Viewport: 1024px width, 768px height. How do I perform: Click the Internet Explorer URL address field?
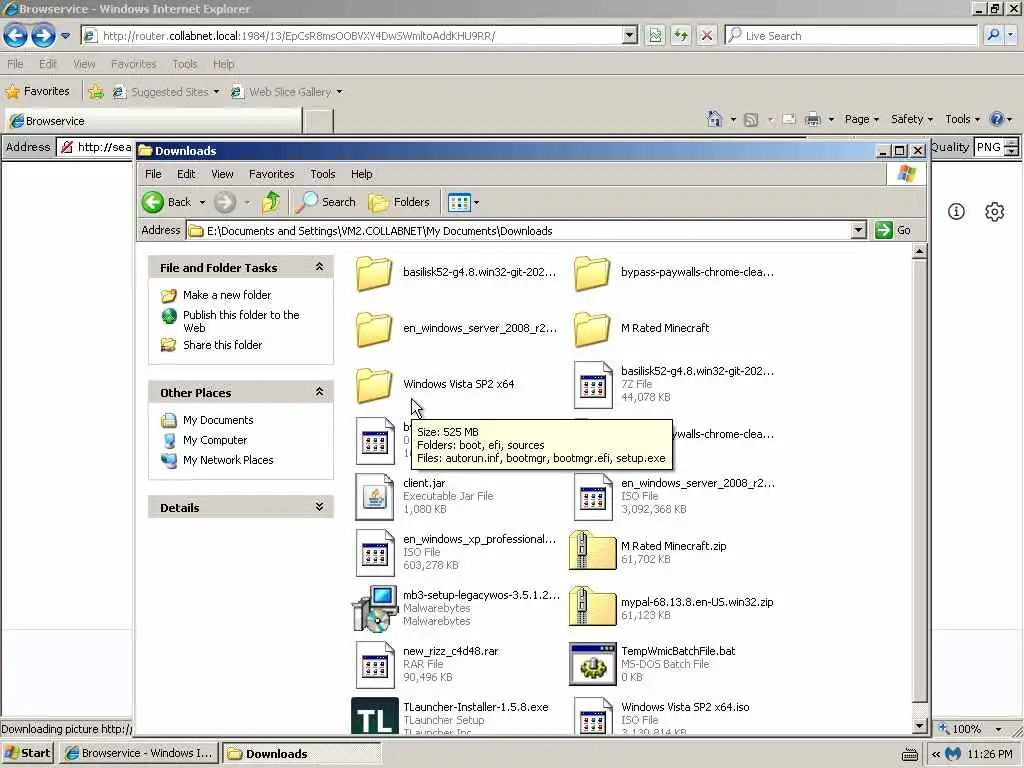pos(359,35)
